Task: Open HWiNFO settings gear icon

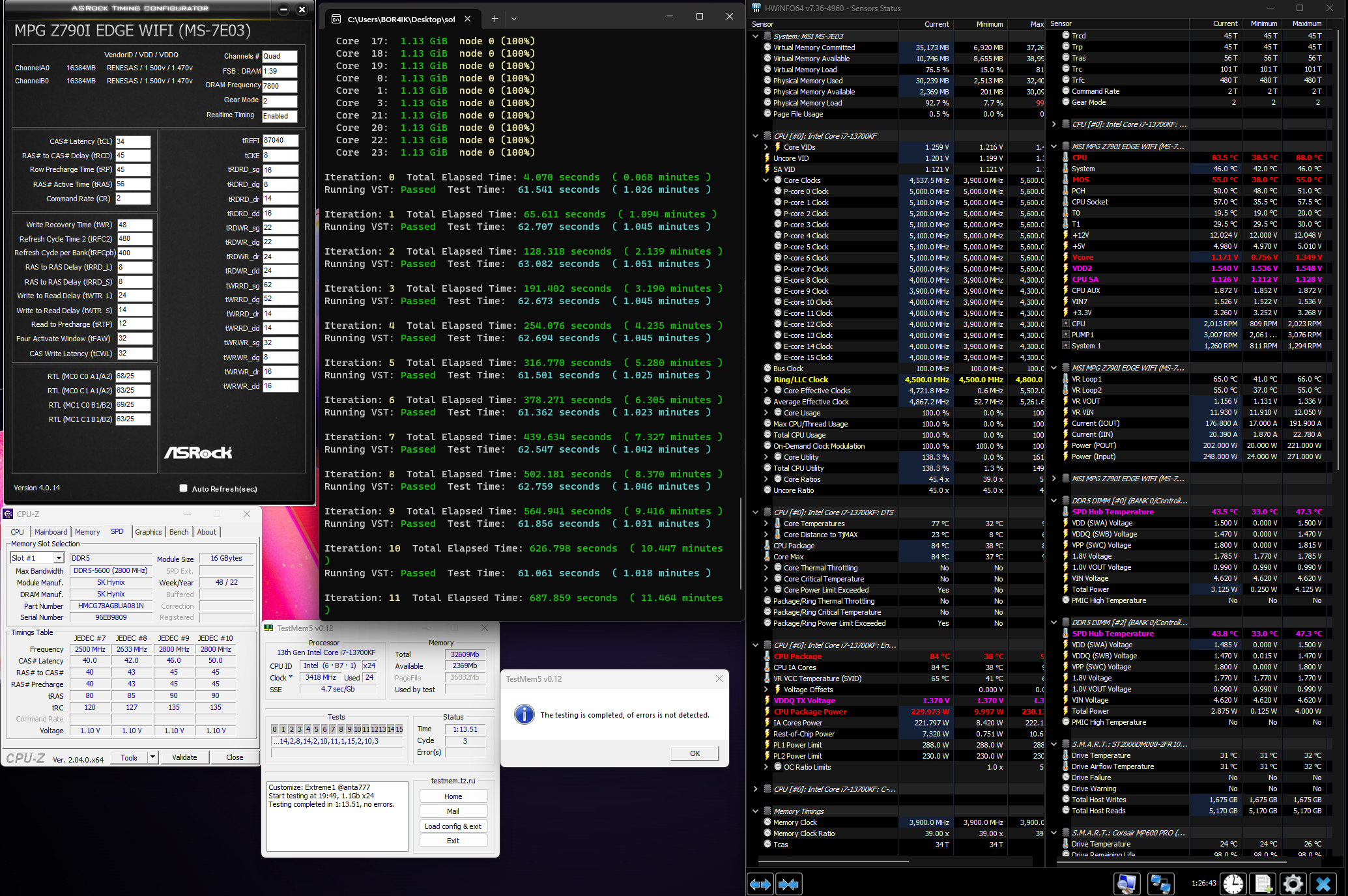Action: pyautogui.click(x=1293, y=884)
